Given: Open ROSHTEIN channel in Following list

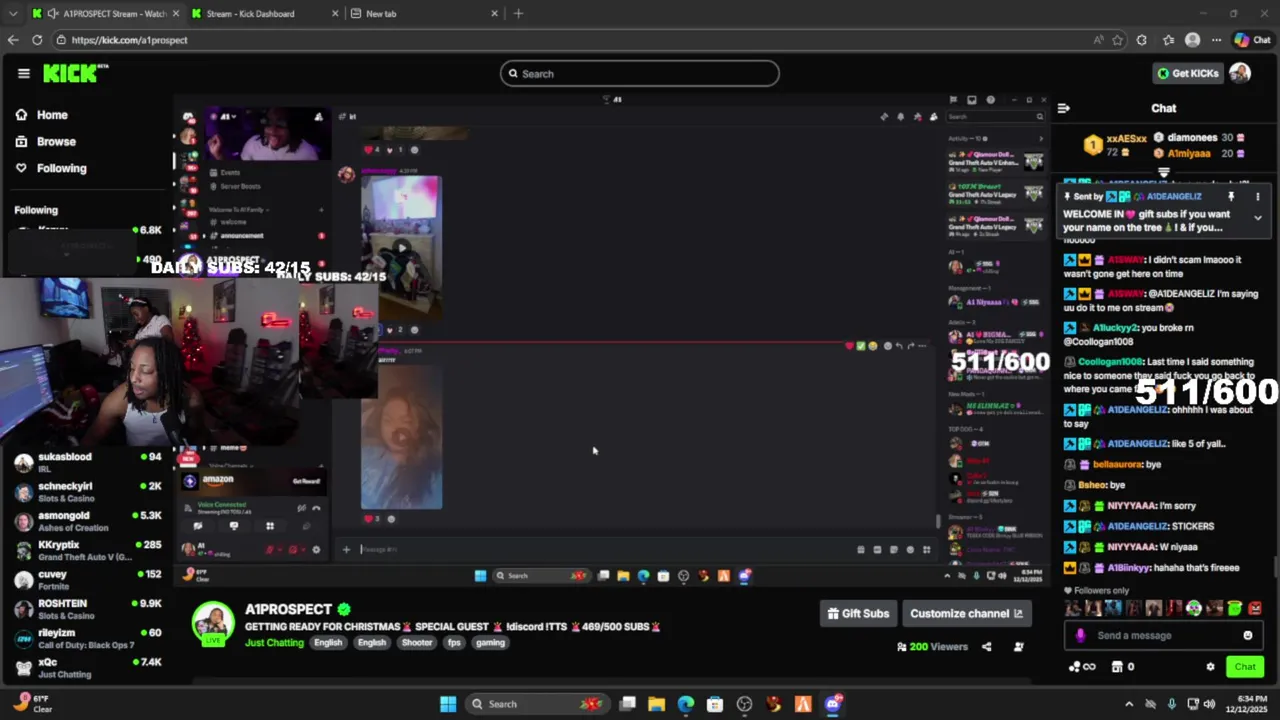Looking at the screenshot, I should click(87, 609).
